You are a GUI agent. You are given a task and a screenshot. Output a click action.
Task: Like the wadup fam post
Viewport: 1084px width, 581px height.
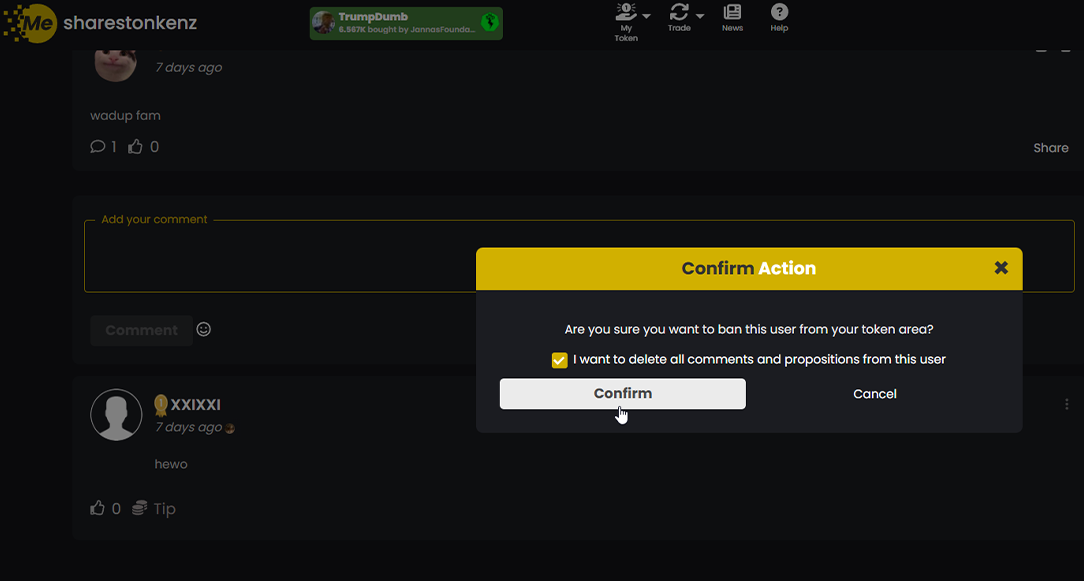click(136, 147)
